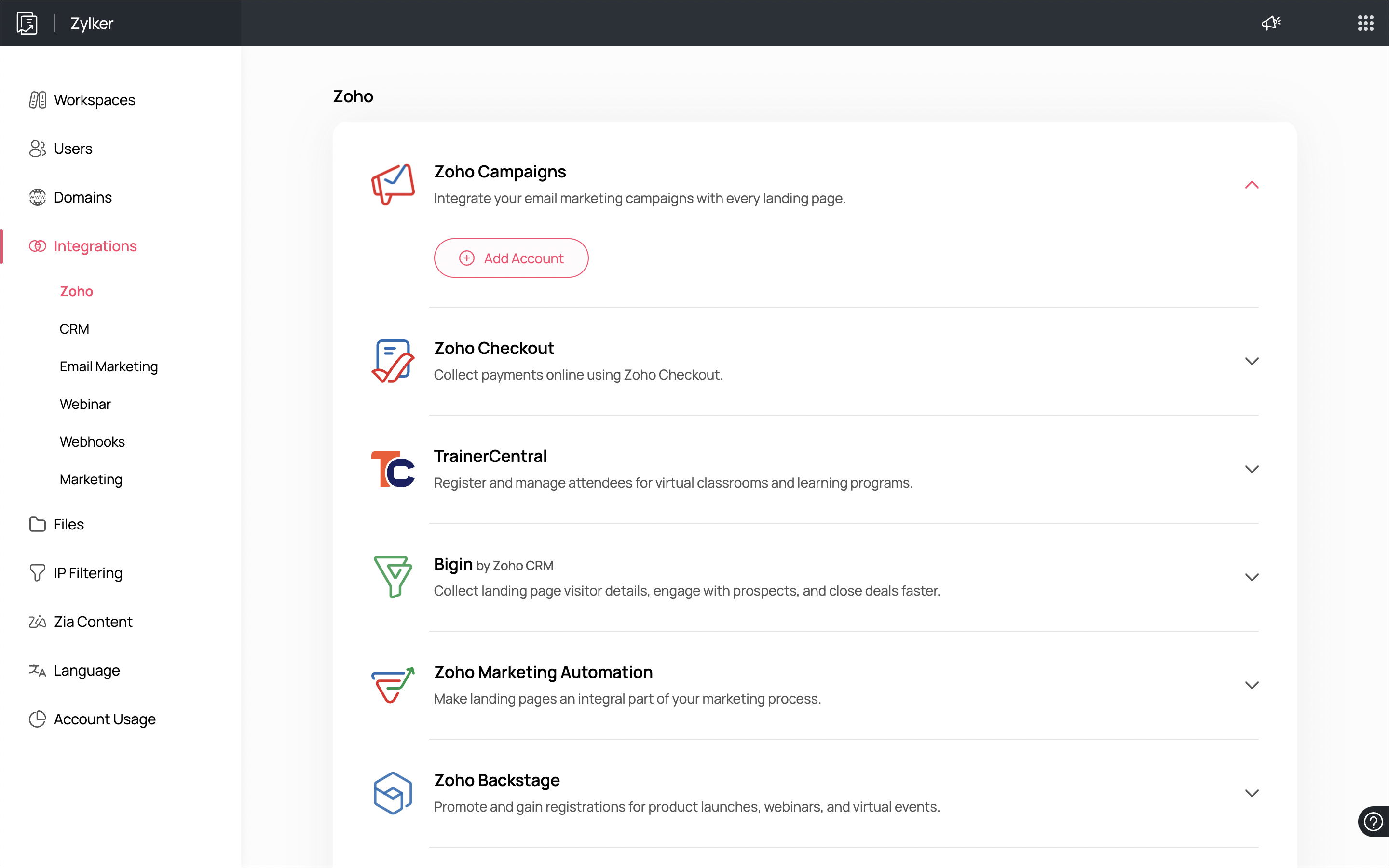This screenshot has height=868, width=1389.
Task: Expand the Zoho Checkout section
Action: click(1252, 361)
